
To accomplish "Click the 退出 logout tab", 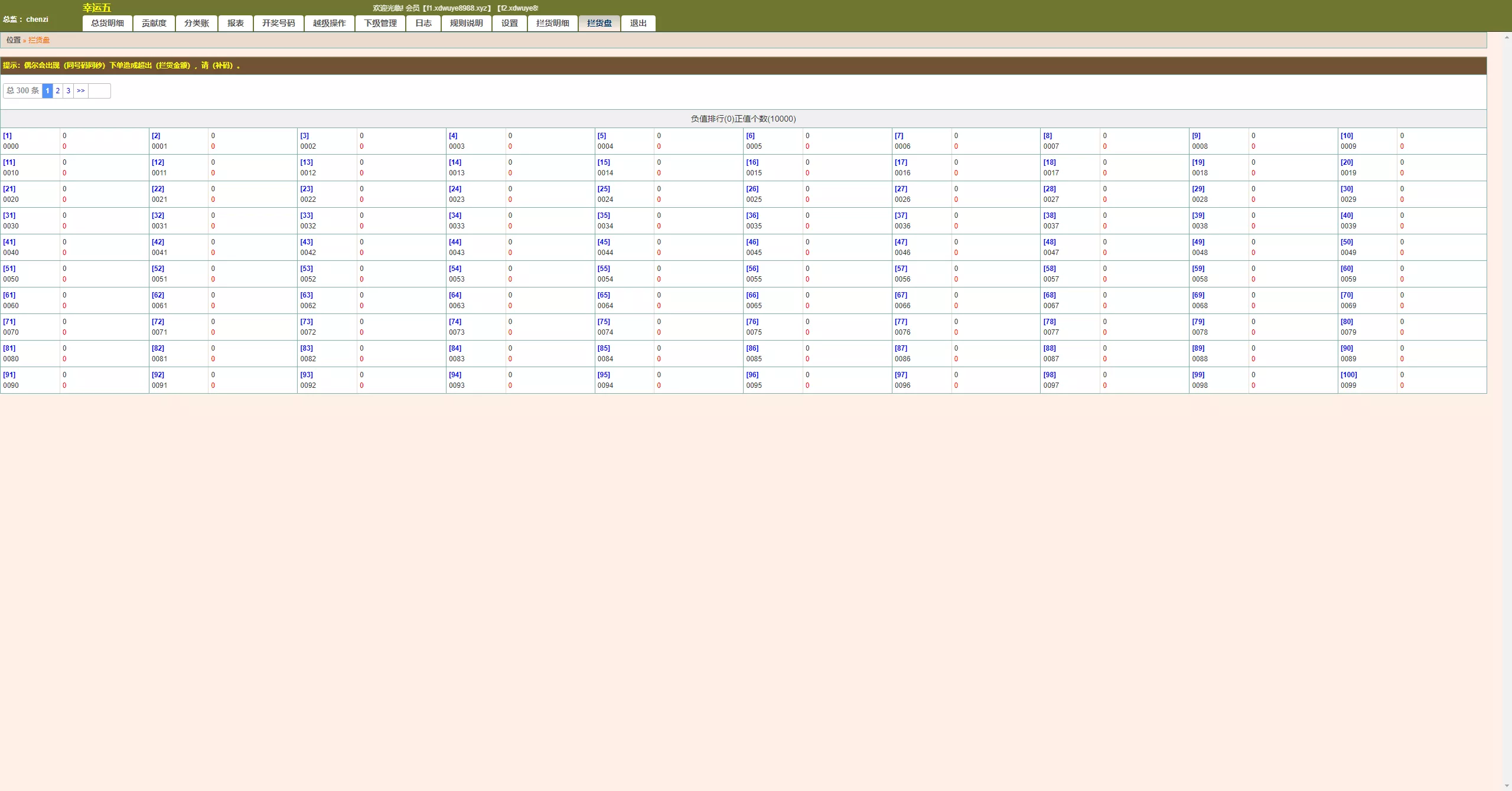I will tap(638, 23).
